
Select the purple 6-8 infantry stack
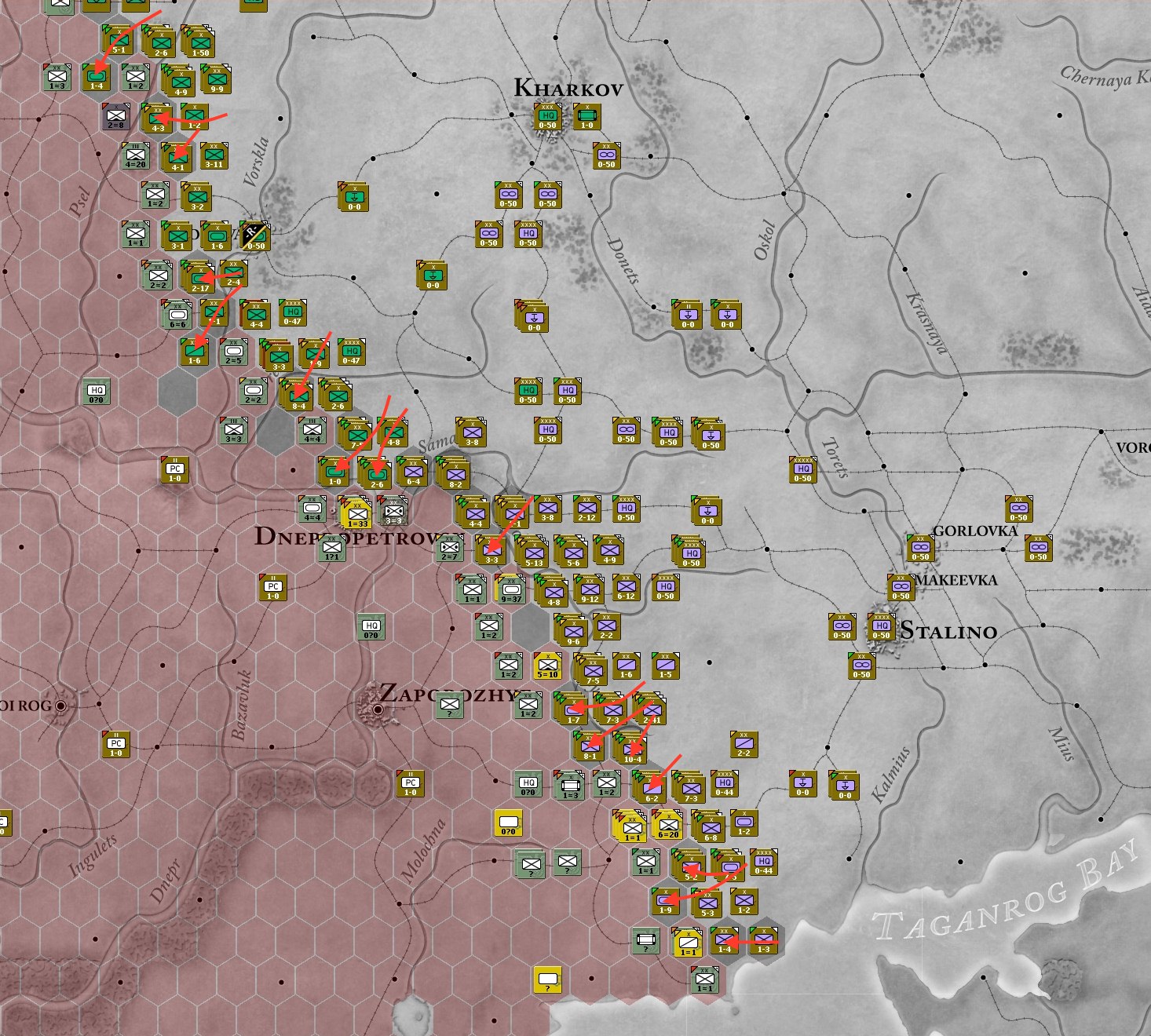(709, 826)
